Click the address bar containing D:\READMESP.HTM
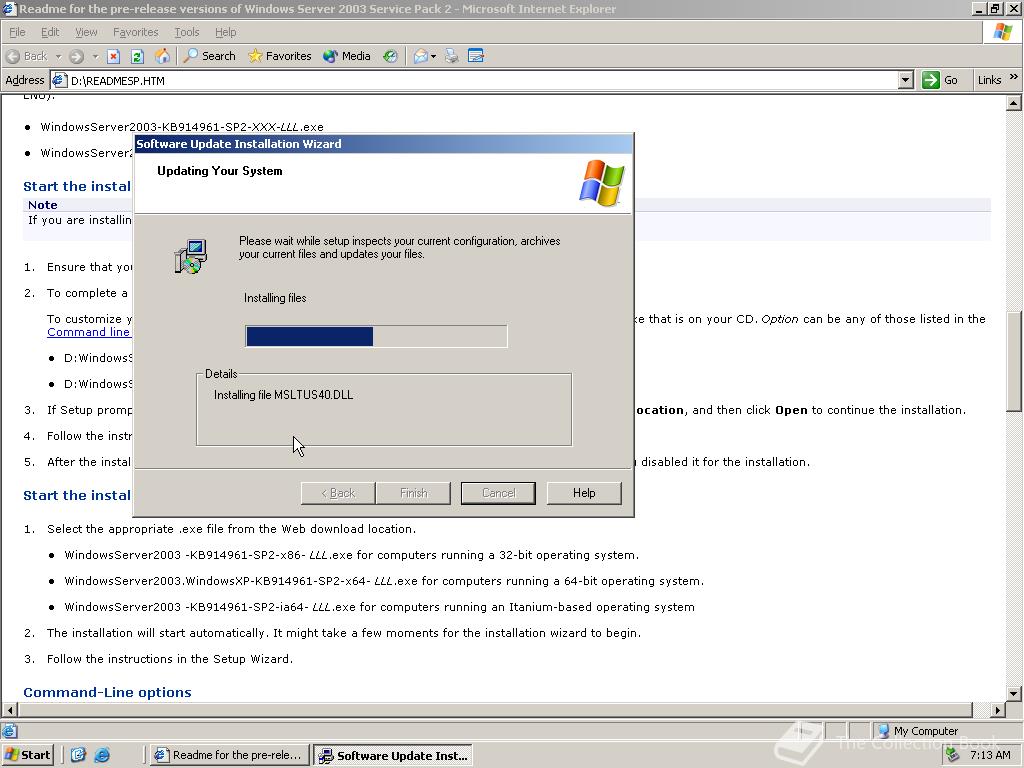Screen dimensions: 1024x768 pos(482,80)
